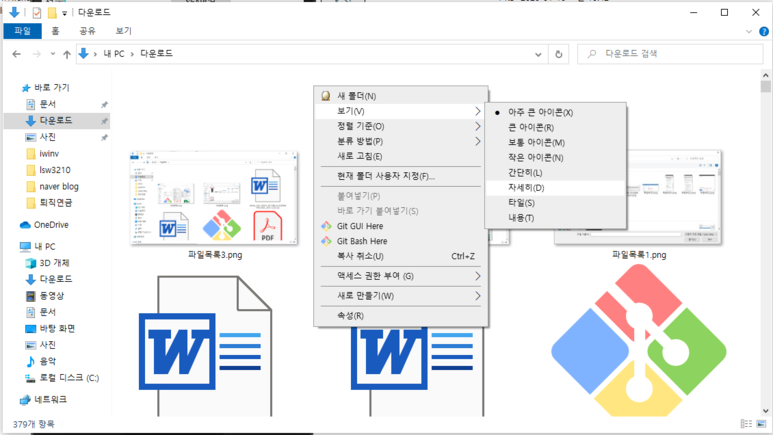
Task: Expand the 분류 방법(P) submenu
Action: point(401,141)
